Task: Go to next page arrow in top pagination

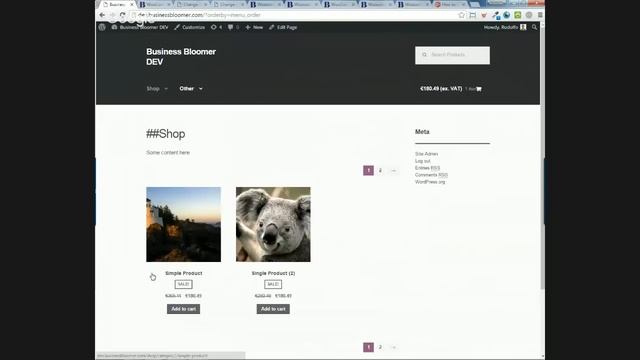Action: (393, 171)
